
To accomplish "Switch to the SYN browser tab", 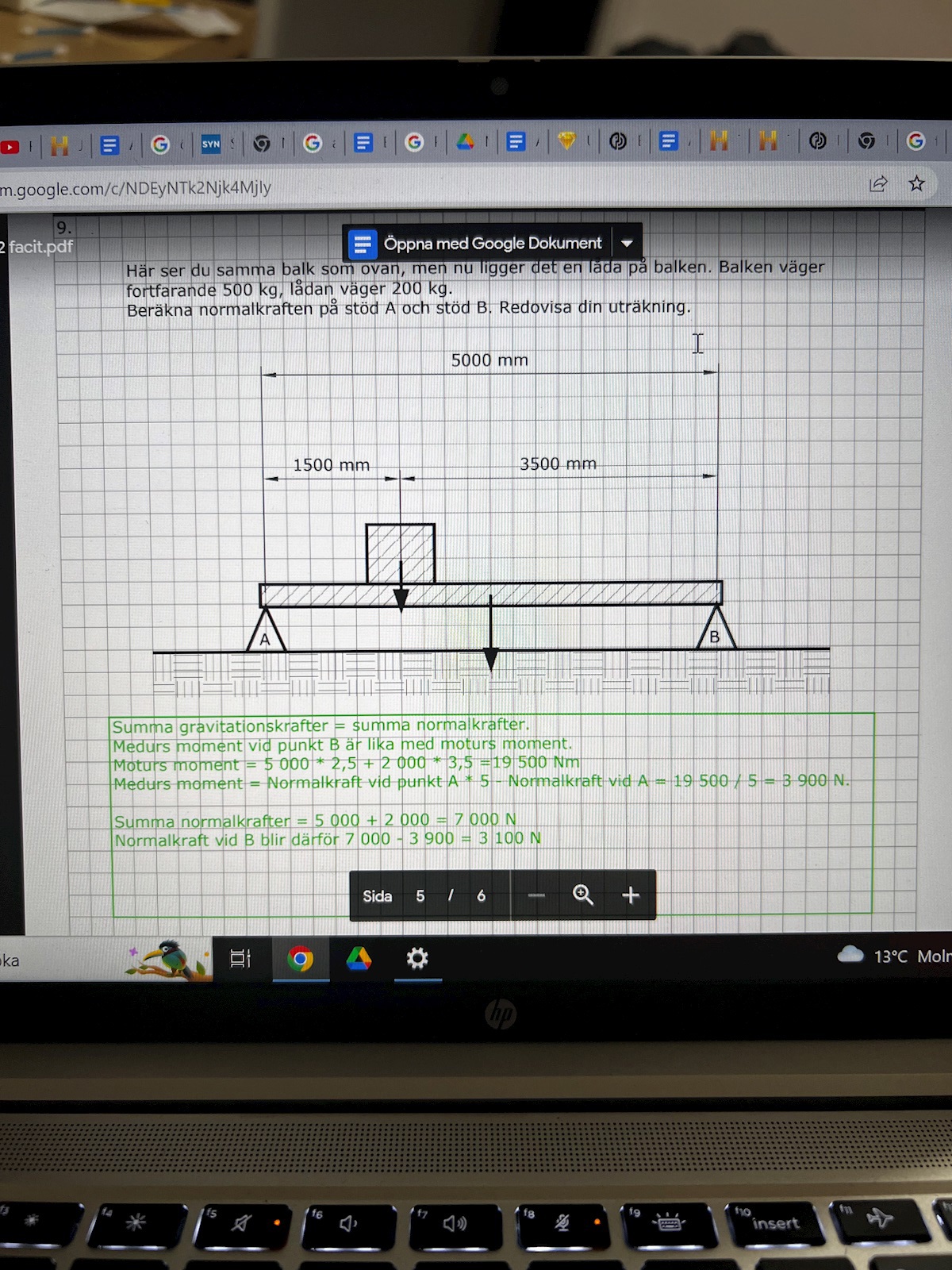I will pyautogui.click(x=210, y=144).
